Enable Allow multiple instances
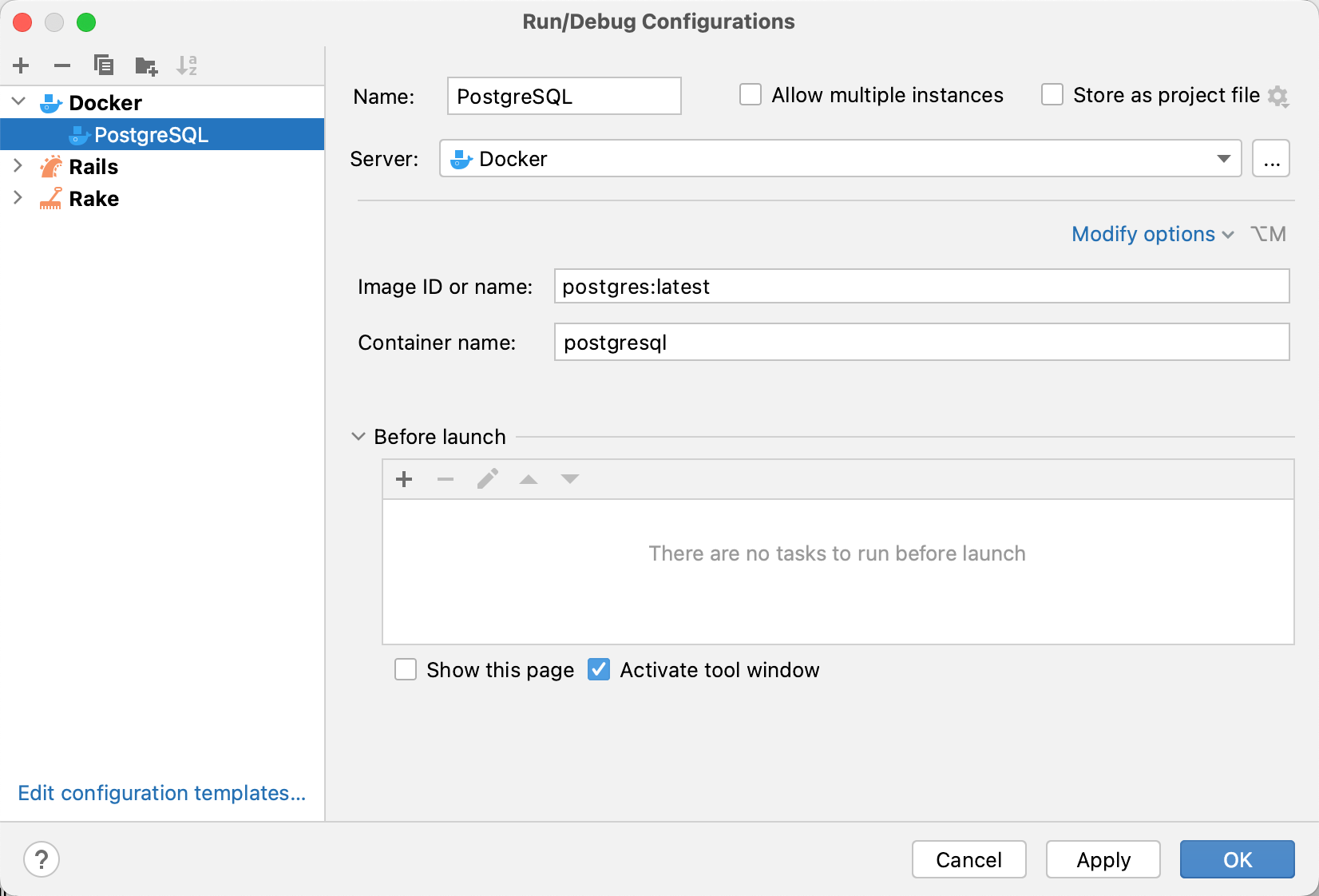The width and height of the screenshot is (1319, 896). point(750,94)
